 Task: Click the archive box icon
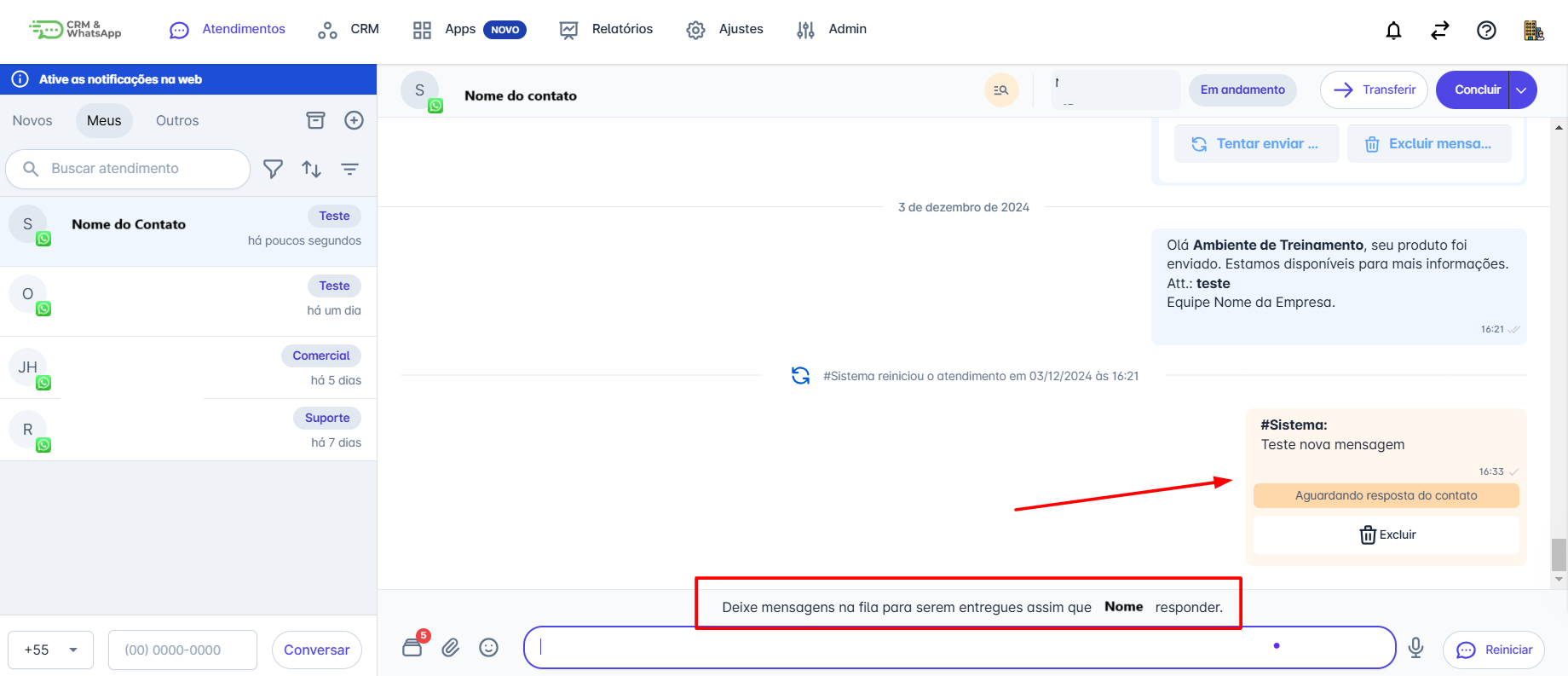[315, 120]
